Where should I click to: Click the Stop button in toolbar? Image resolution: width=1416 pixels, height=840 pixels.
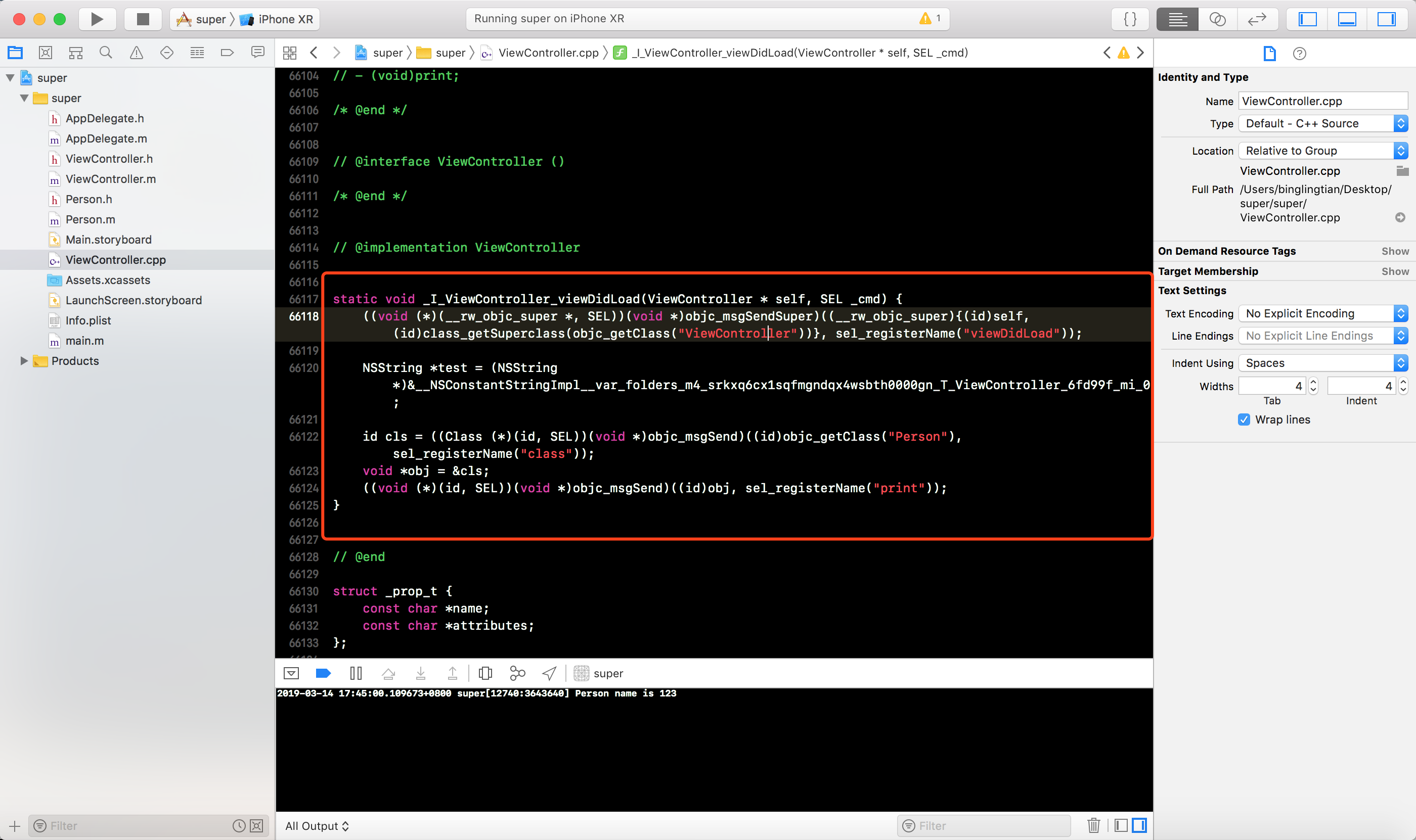click(x=143, y=19)
